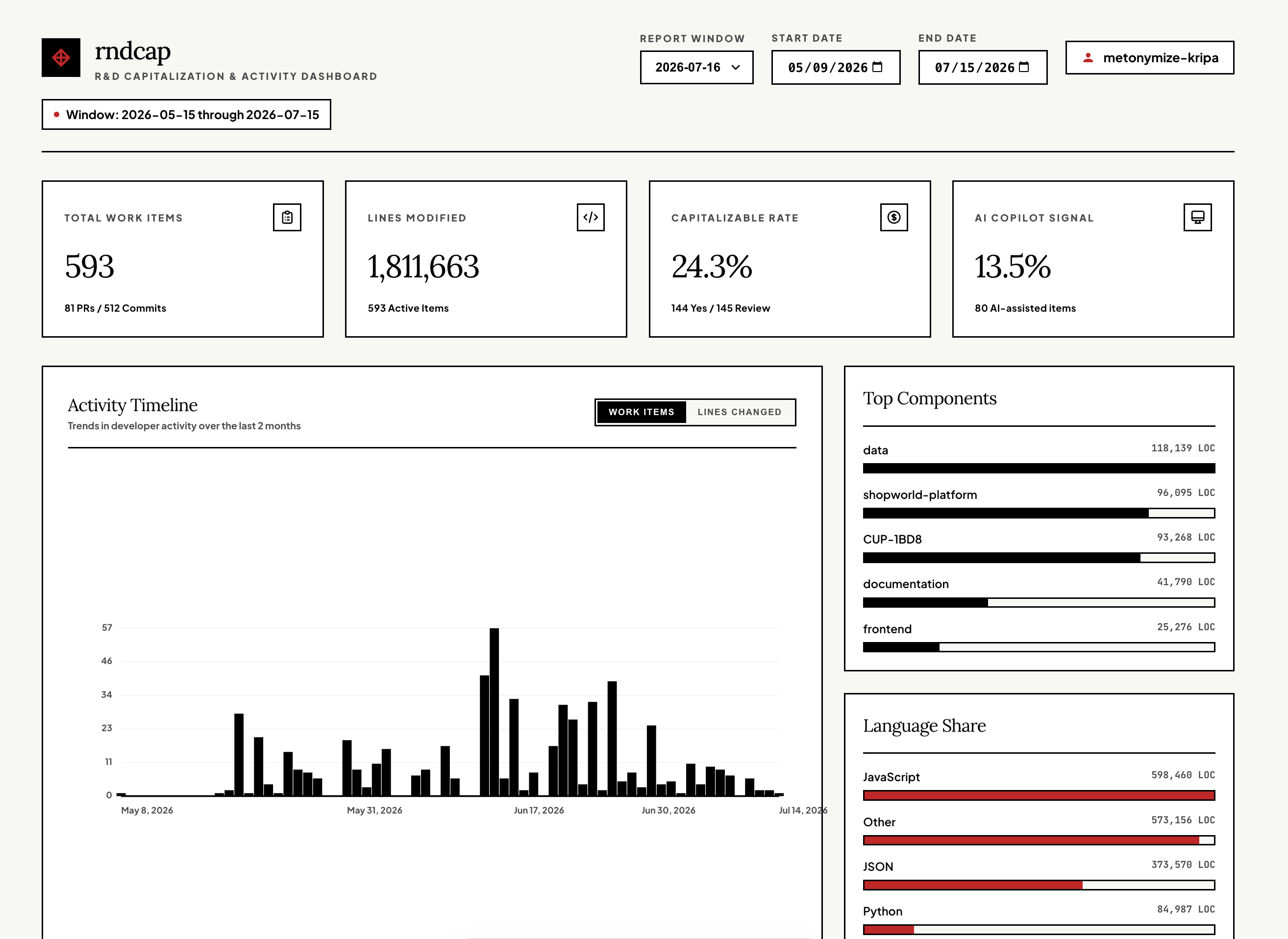
Task: Click the frontend component bar
Action: [1039, 647]
